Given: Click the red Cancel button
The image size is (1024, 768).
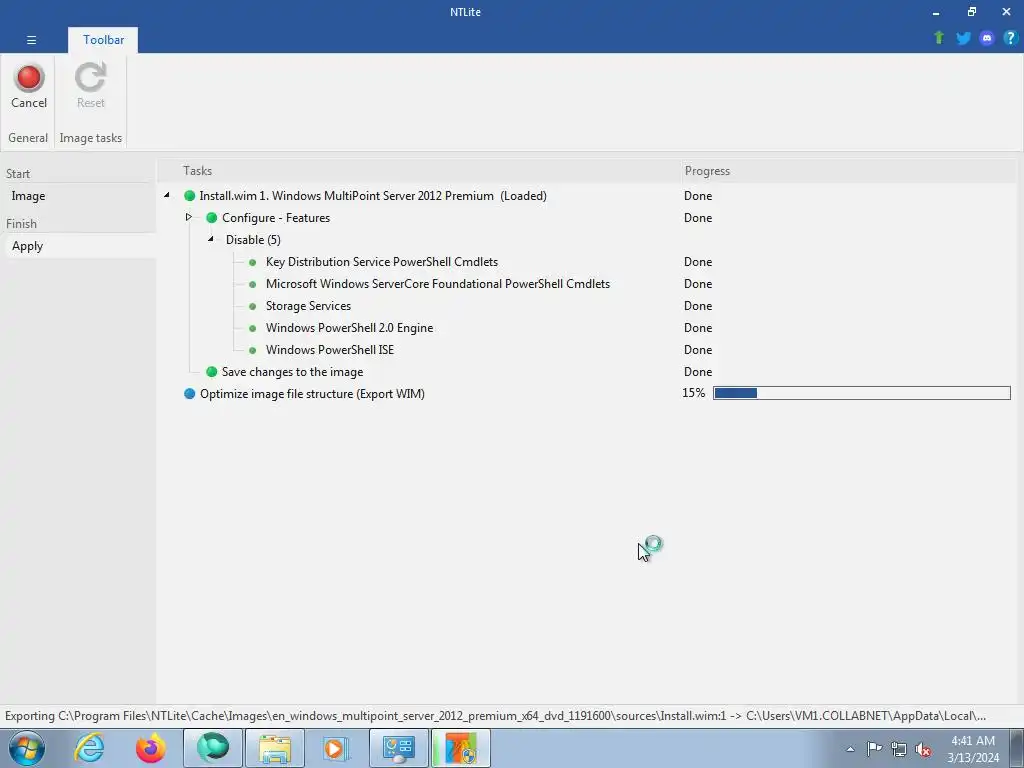Looking at the screenshot, I should coord(29,86).
